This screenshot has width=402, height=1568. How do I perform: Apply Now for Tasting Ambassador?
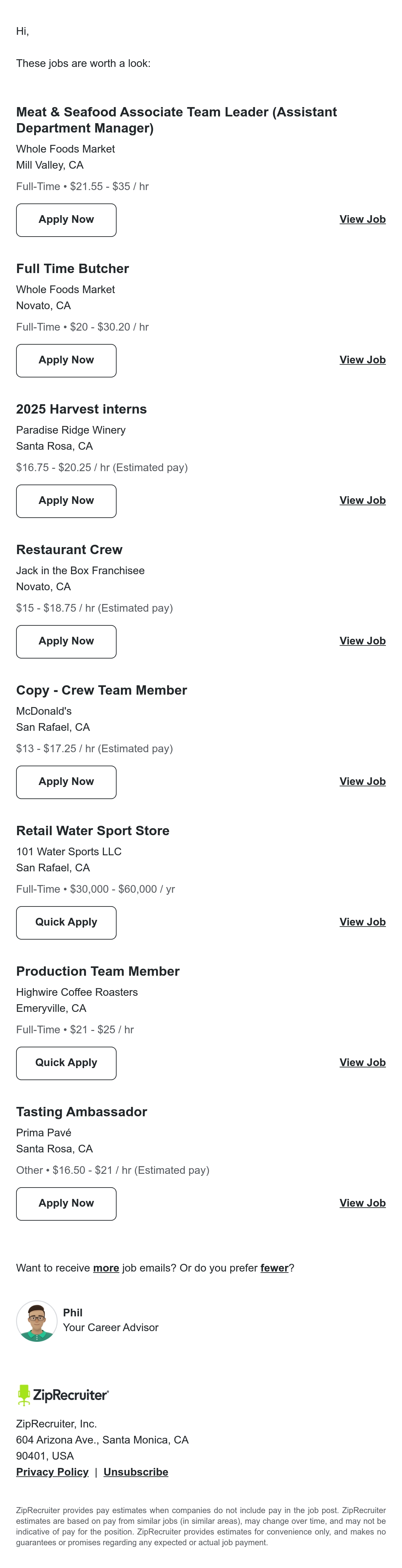tap(66, 1204)
